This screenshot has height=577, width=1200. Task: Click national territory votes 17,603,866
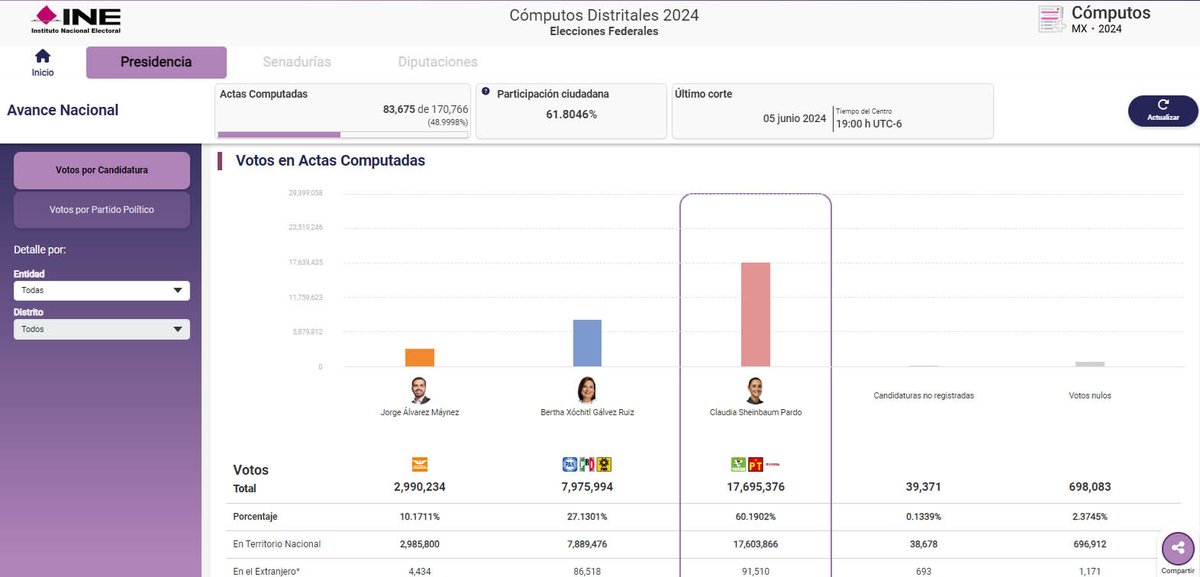(x=755, y=544)
